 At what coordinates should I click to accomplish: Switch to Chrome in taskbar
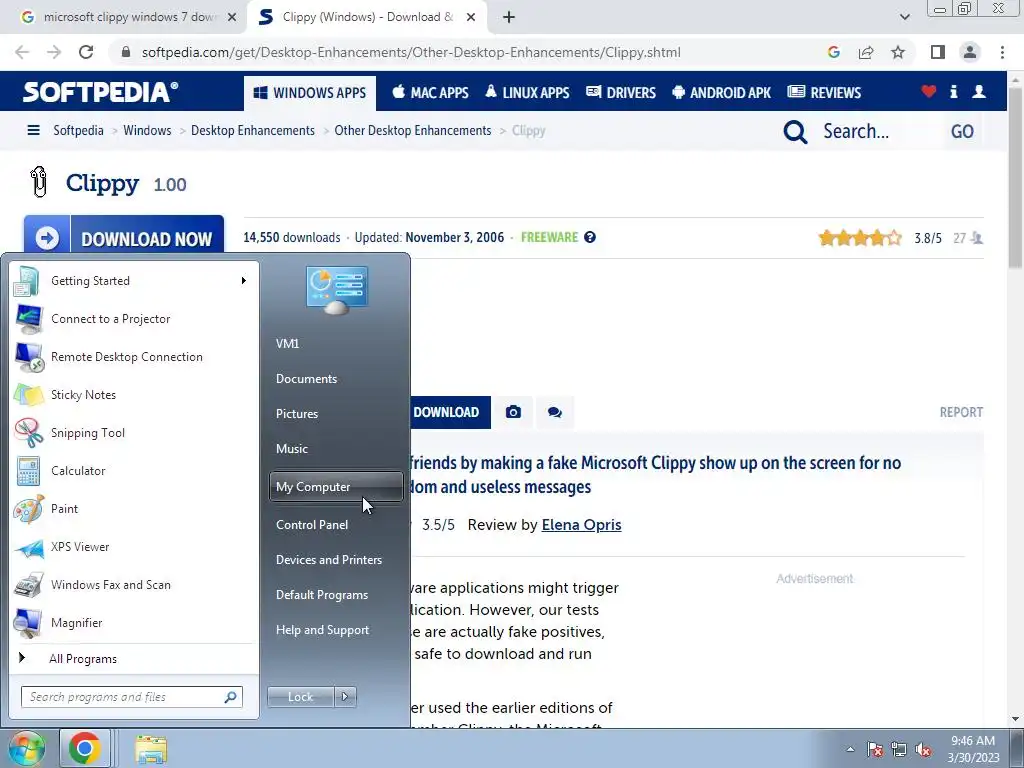click(84, 748)
